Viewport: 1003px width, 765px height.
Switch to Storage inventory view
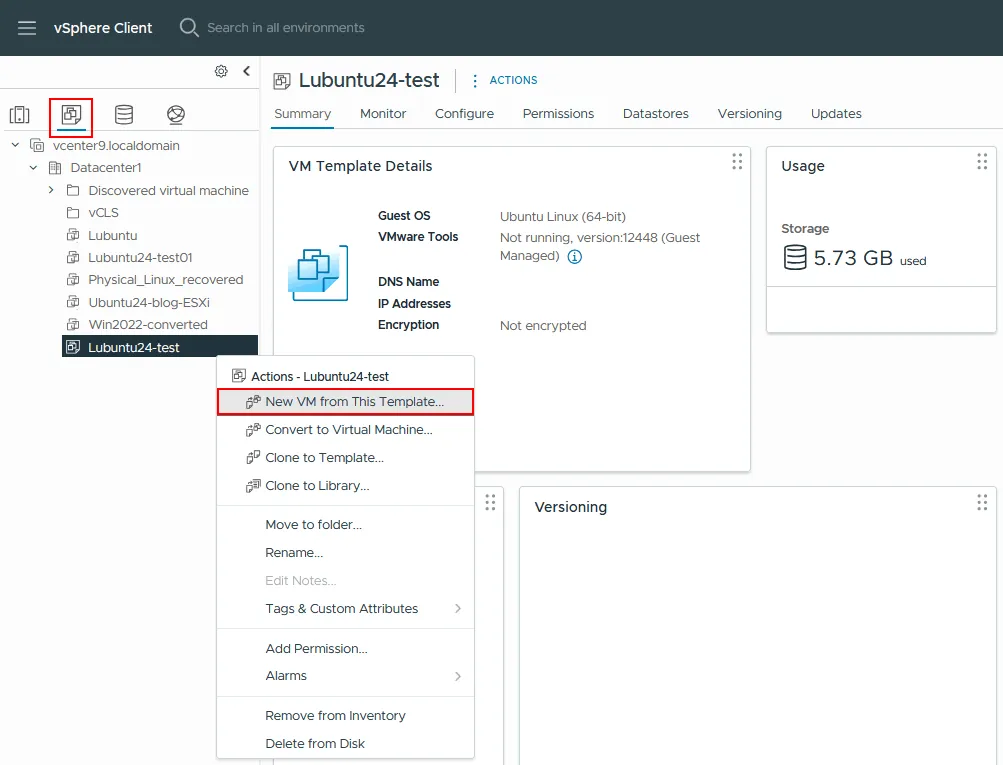coord(123,114)
